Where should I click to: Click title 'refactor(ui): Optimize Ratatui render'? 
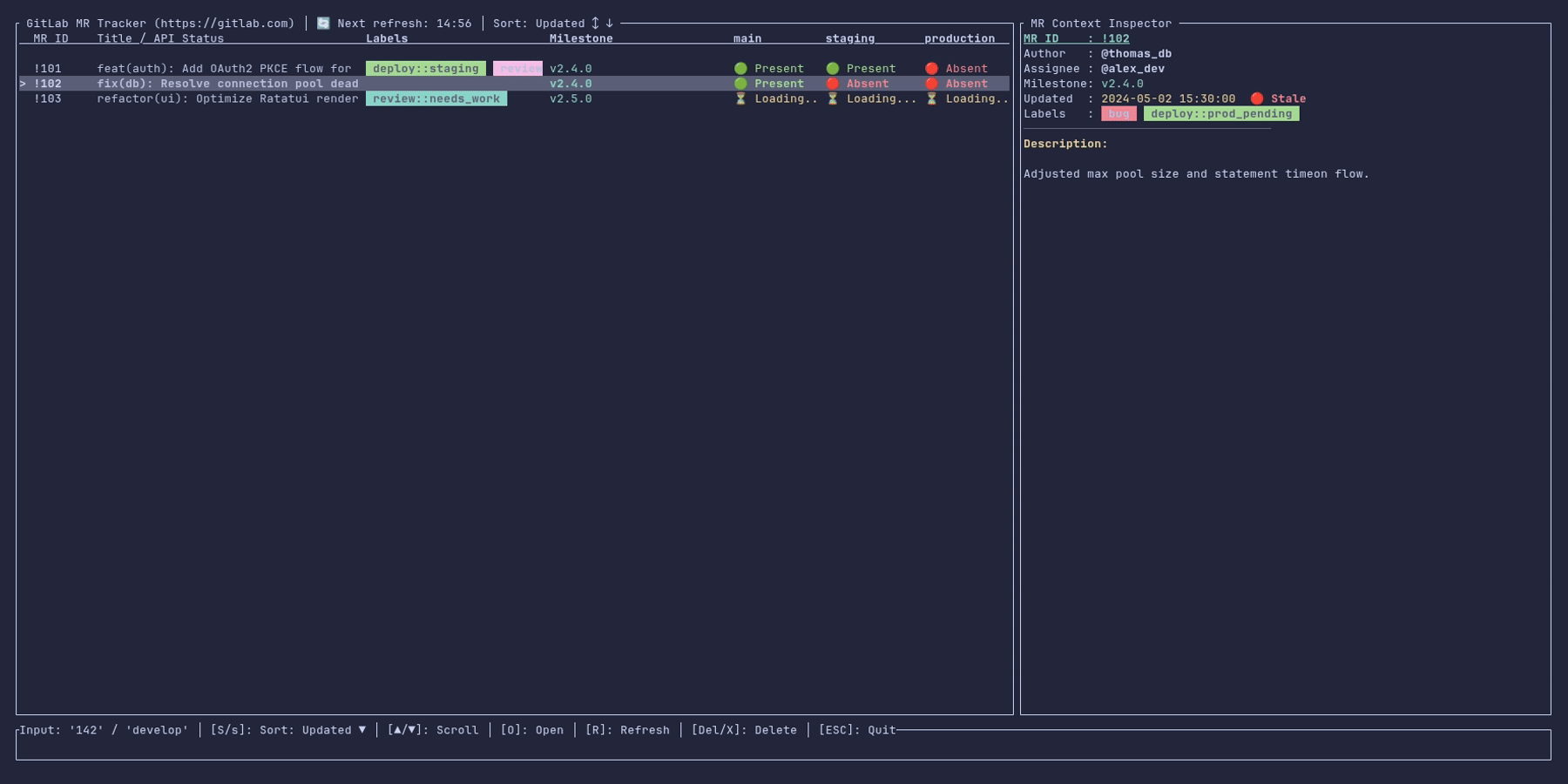(227, 98)
